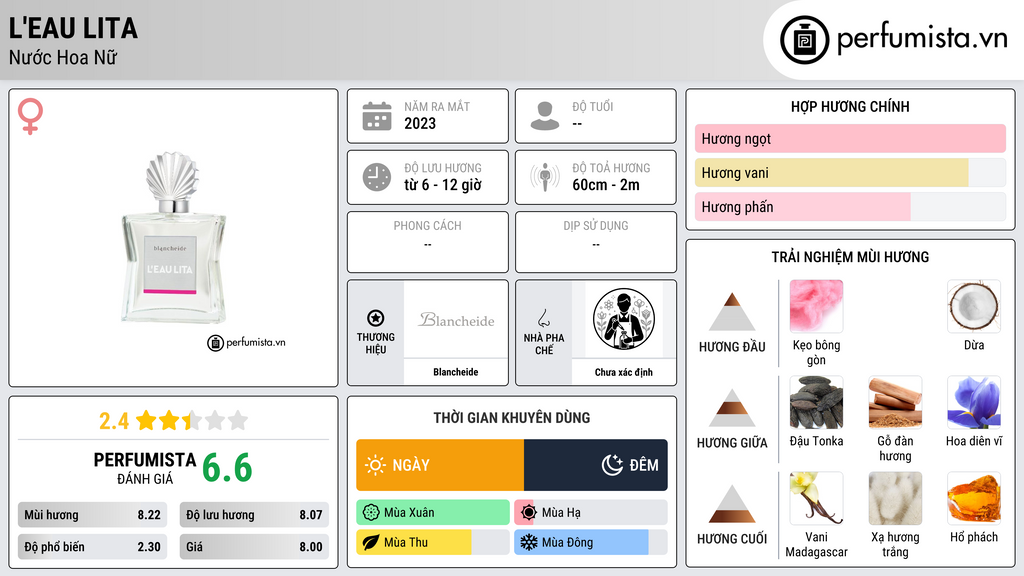Click the leaf icon beside Mùa Thu

pos(371,542)
